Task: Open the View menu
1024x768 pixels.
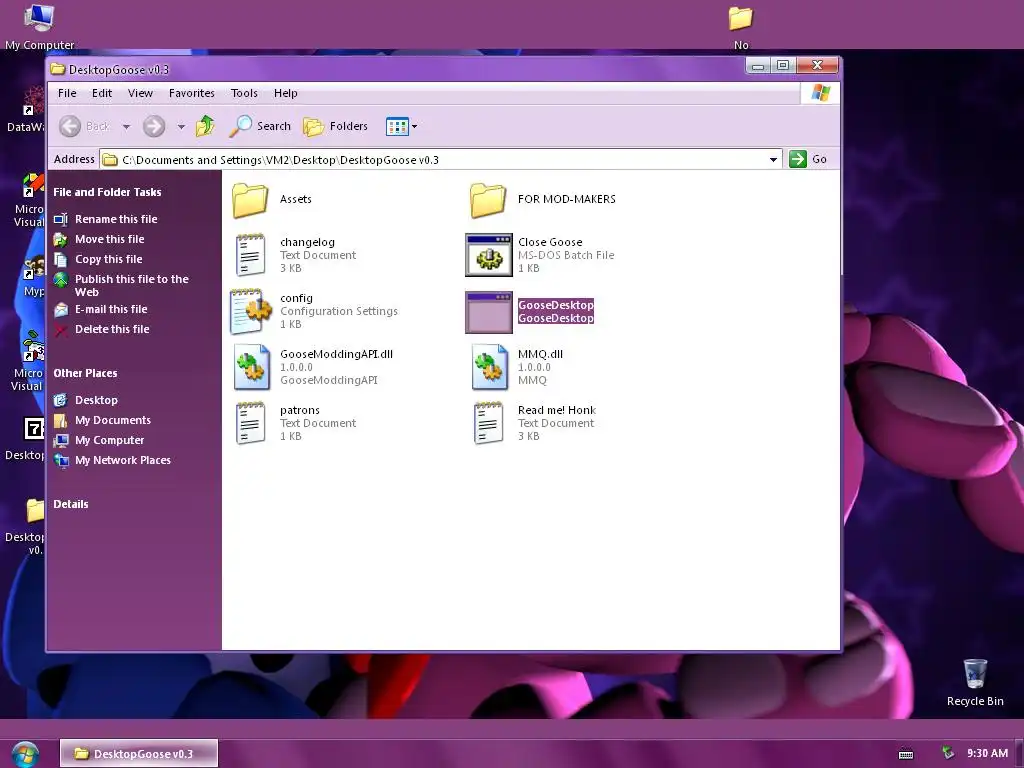Action: pos(140,93)
